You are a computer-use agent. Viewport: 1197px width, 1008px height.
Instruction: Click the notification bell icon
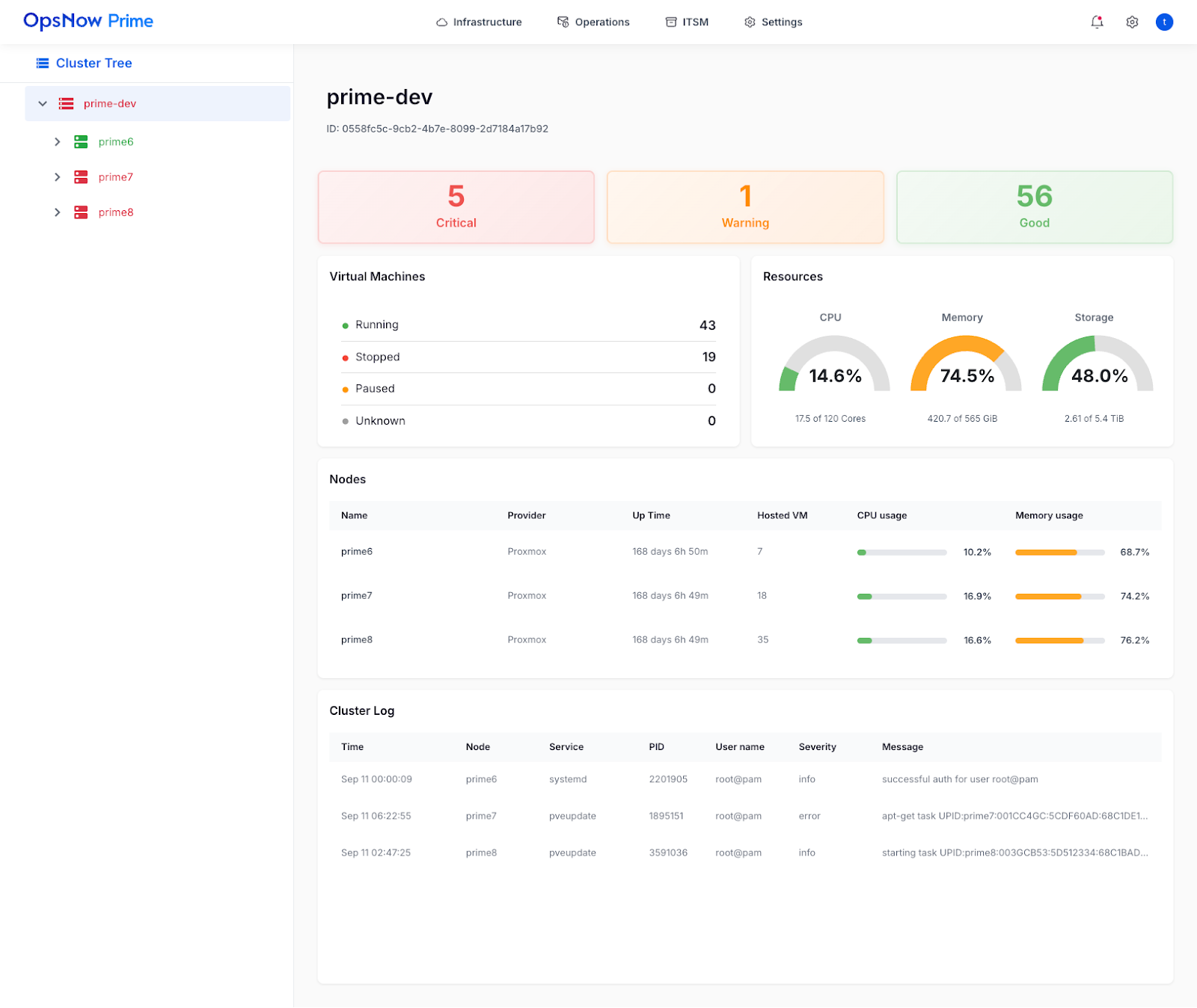point(1097,22)
